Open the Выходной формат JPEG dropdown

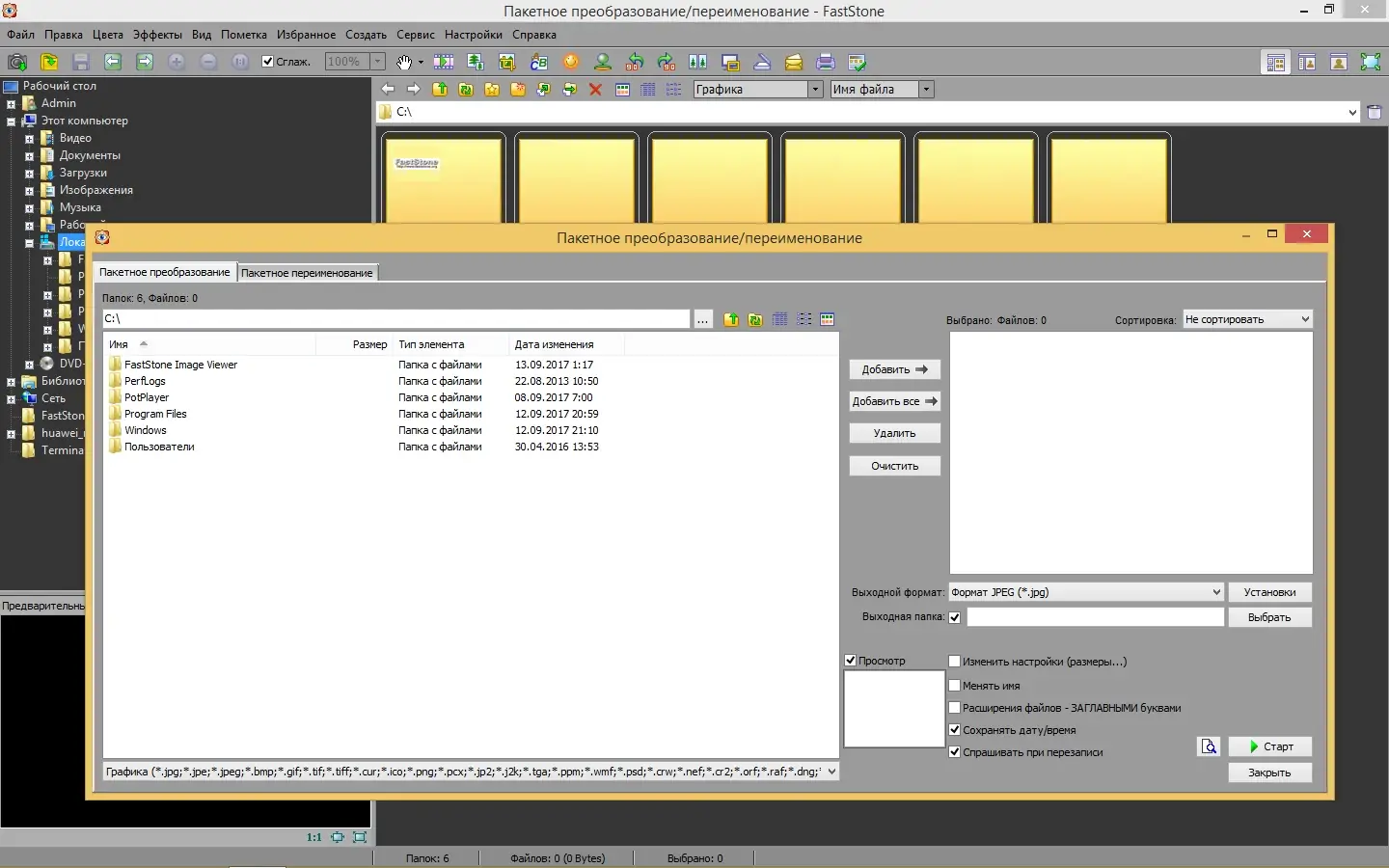click(x=1086, y=592)
